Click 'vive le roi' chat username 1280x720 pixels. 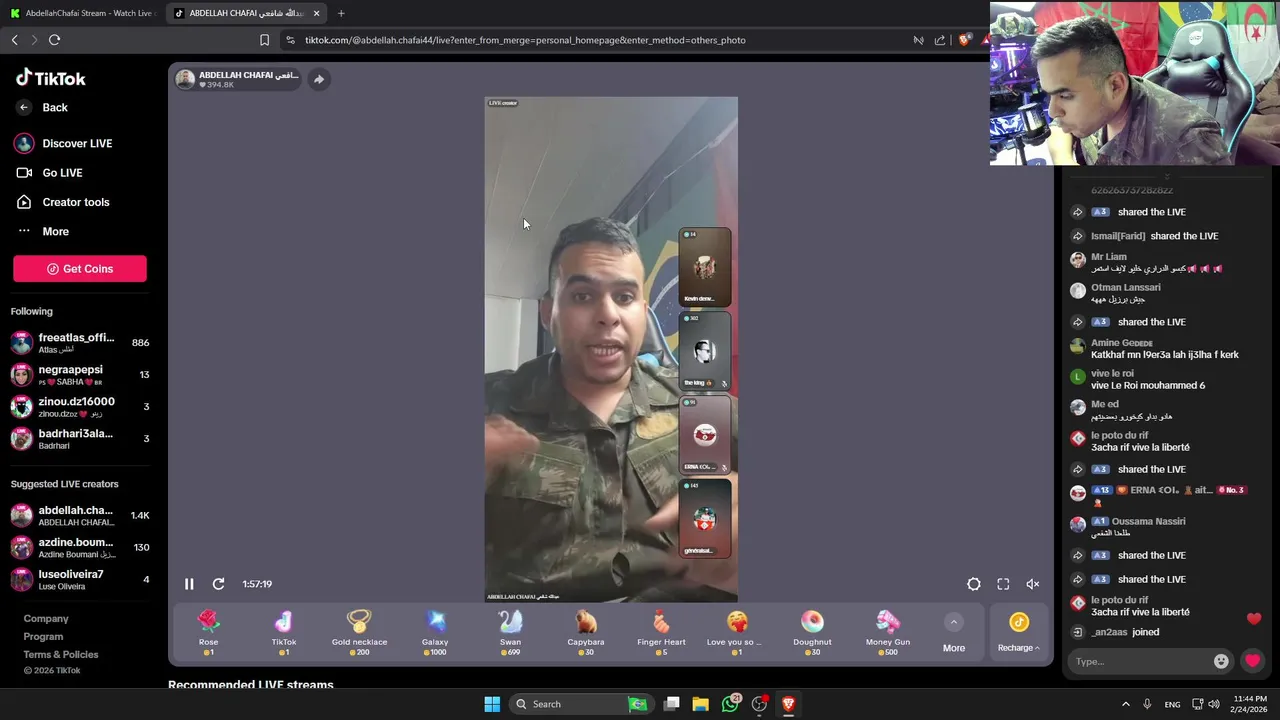[1112, 374]
